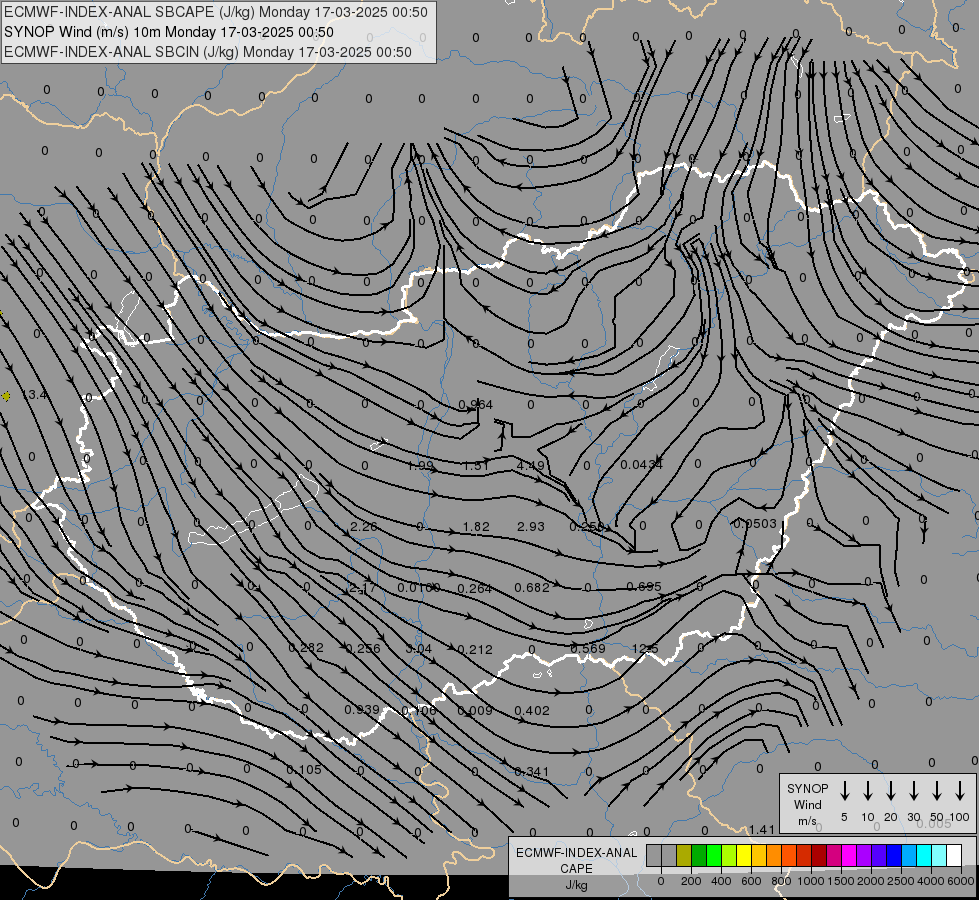Click the map value 0.695
This screenshot has height=900, width=979.
click(x=644, y=586)
